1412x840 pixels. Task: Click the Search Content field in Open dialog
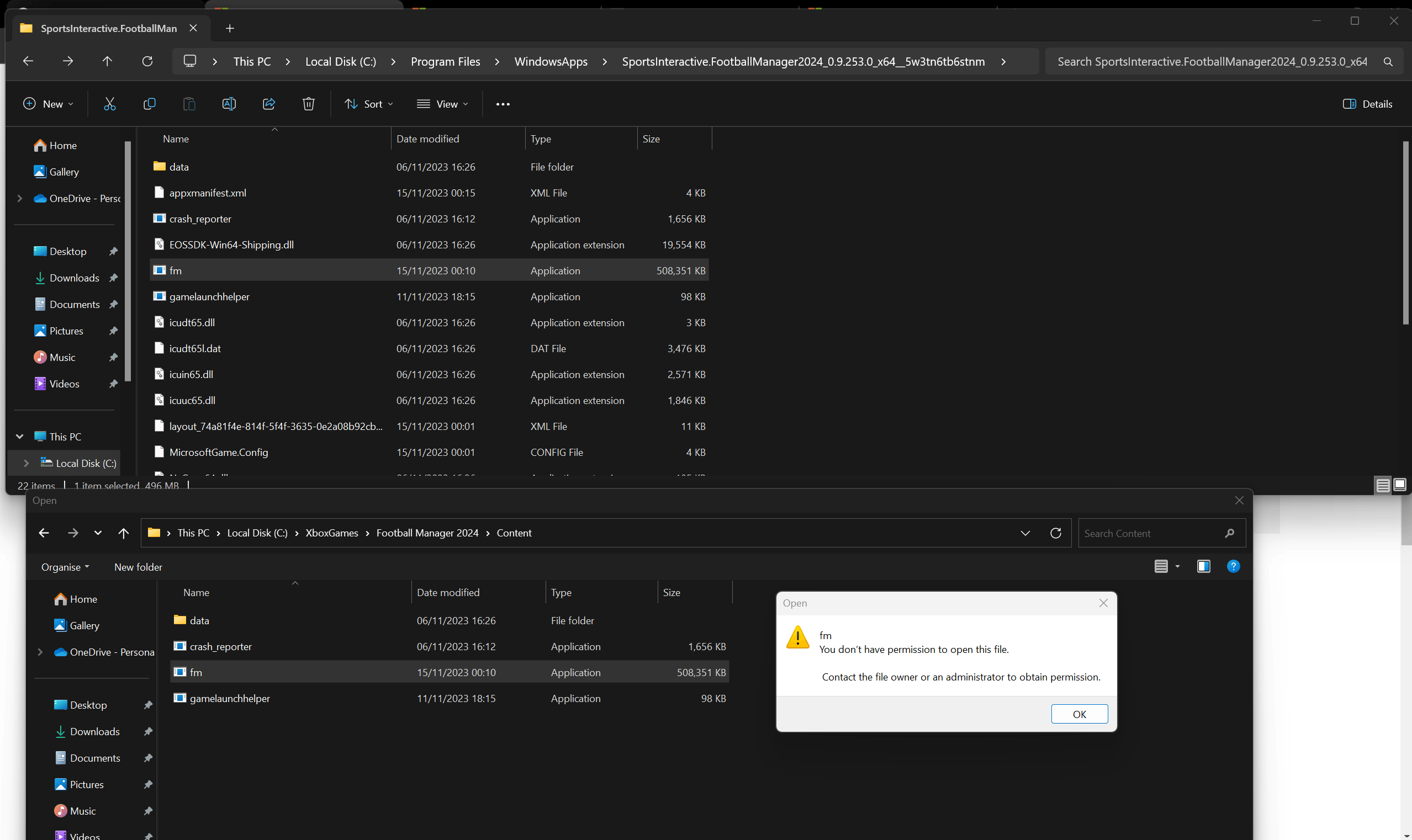pyautogui.click(x=1162, y=533)
